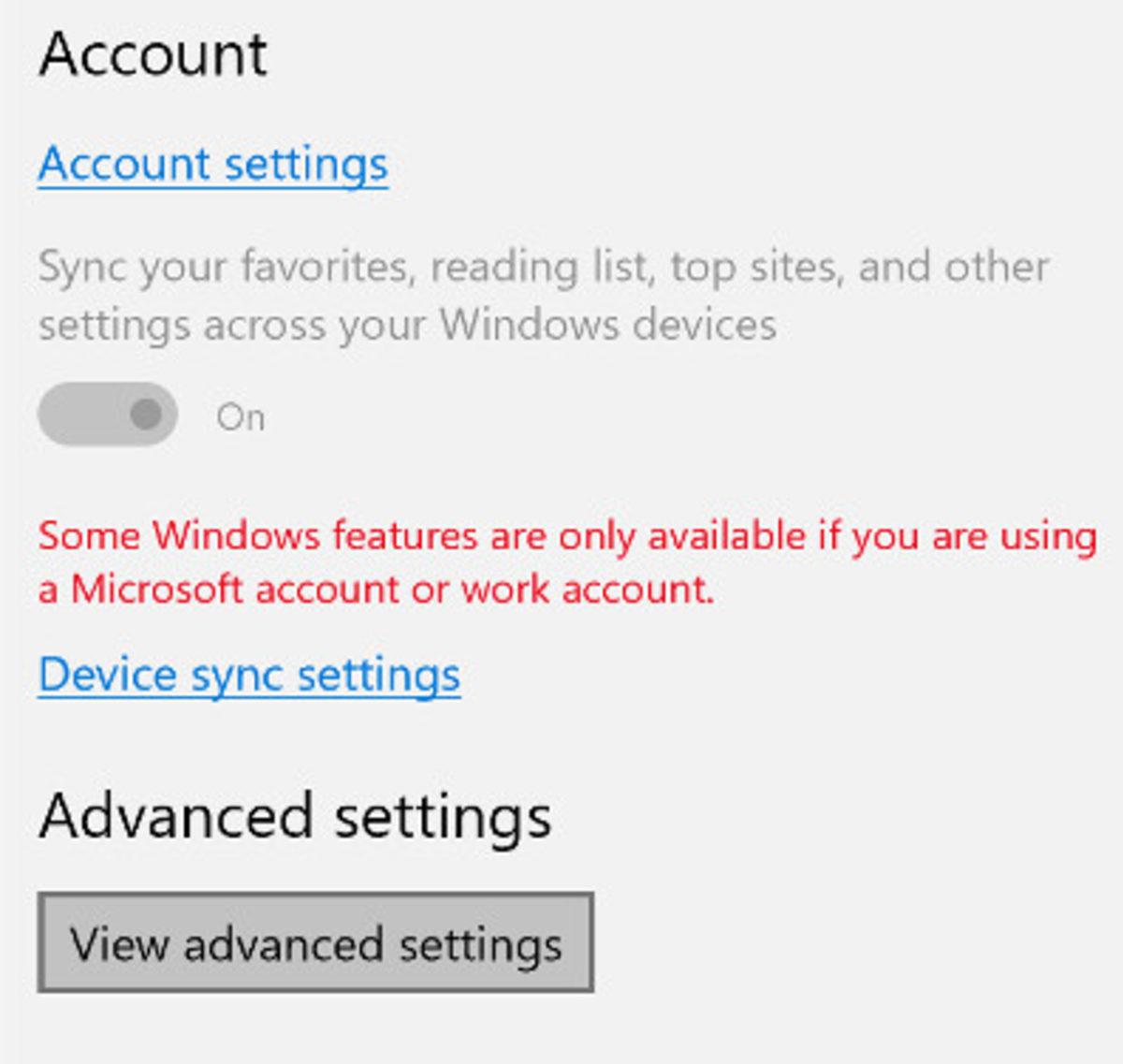Click the Advanced settings heading
This screenshot has width=1123, height=1064.
(x=296, y=814)
